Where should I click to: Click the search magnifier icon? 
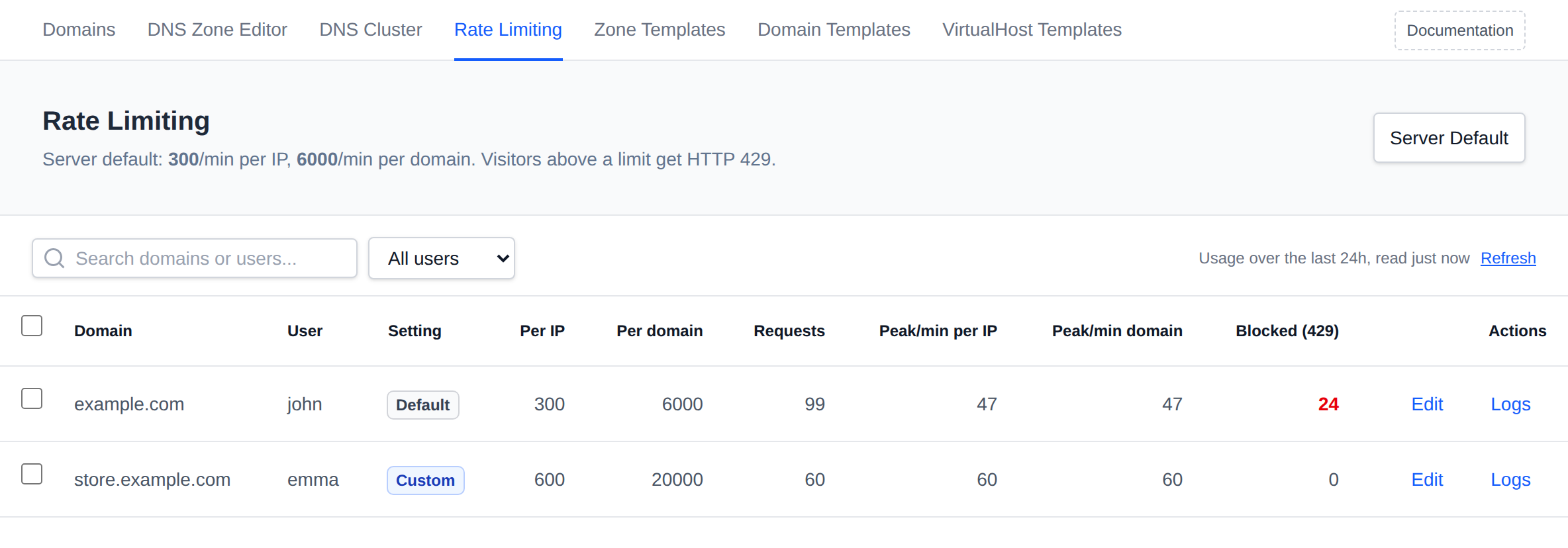pos(54,258)
